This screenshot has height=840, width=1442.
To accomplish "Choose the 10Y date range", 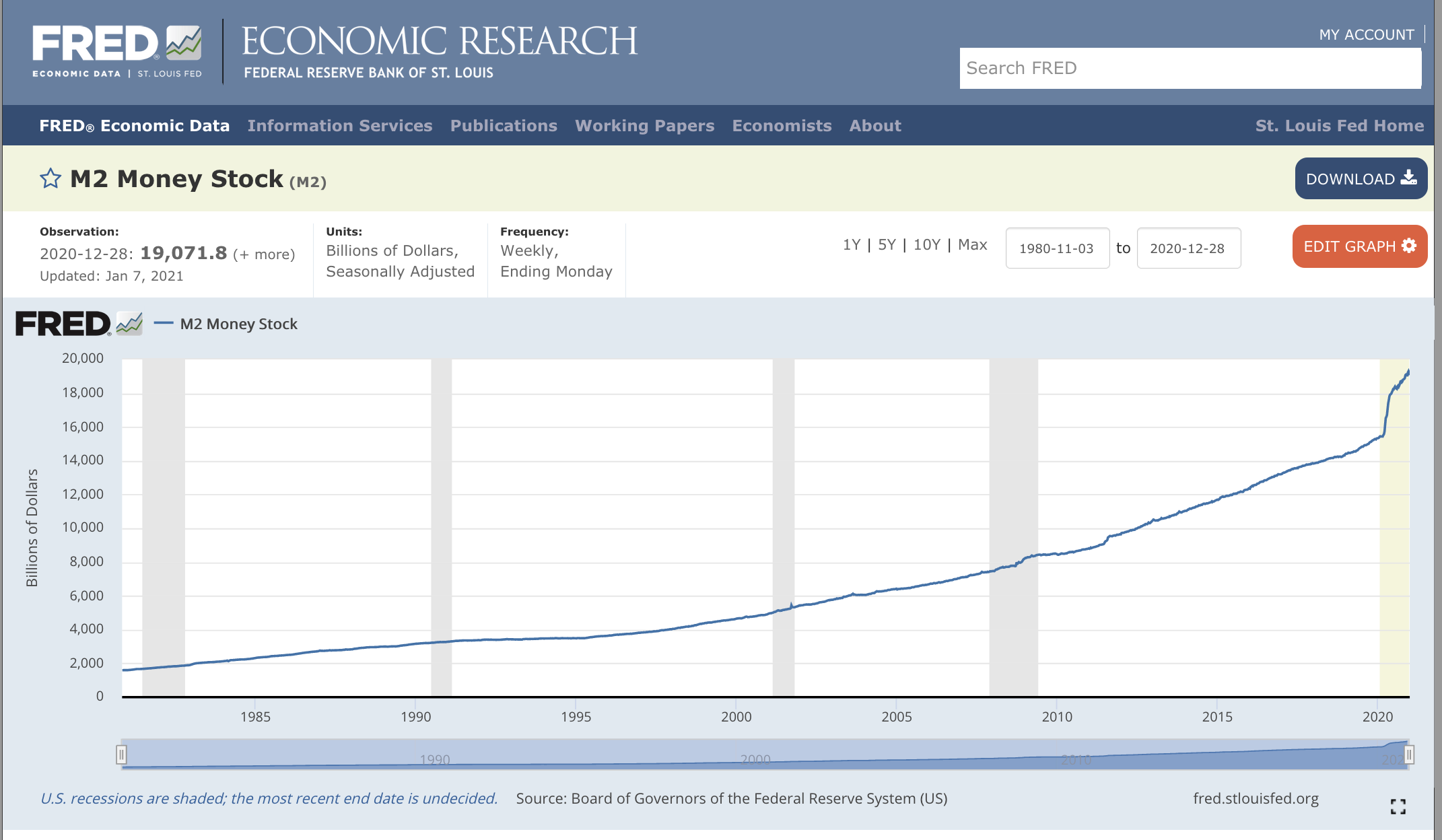I will click(926, 245).
